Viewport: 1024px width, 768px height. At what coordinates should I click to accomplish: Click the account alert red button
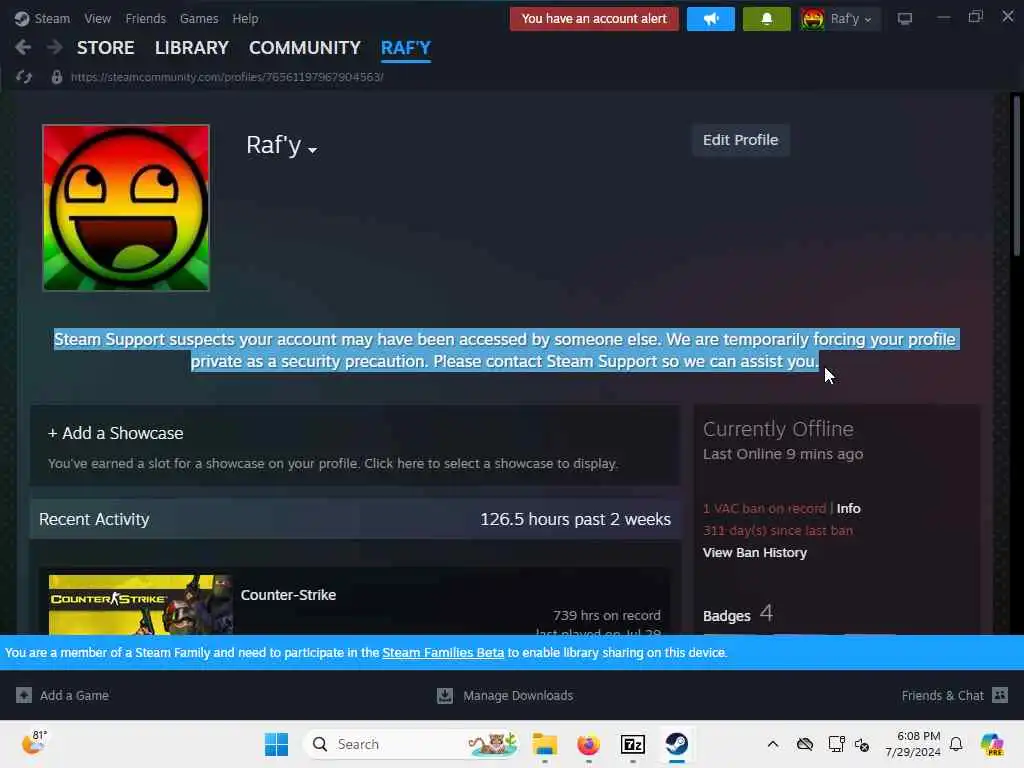594,19
